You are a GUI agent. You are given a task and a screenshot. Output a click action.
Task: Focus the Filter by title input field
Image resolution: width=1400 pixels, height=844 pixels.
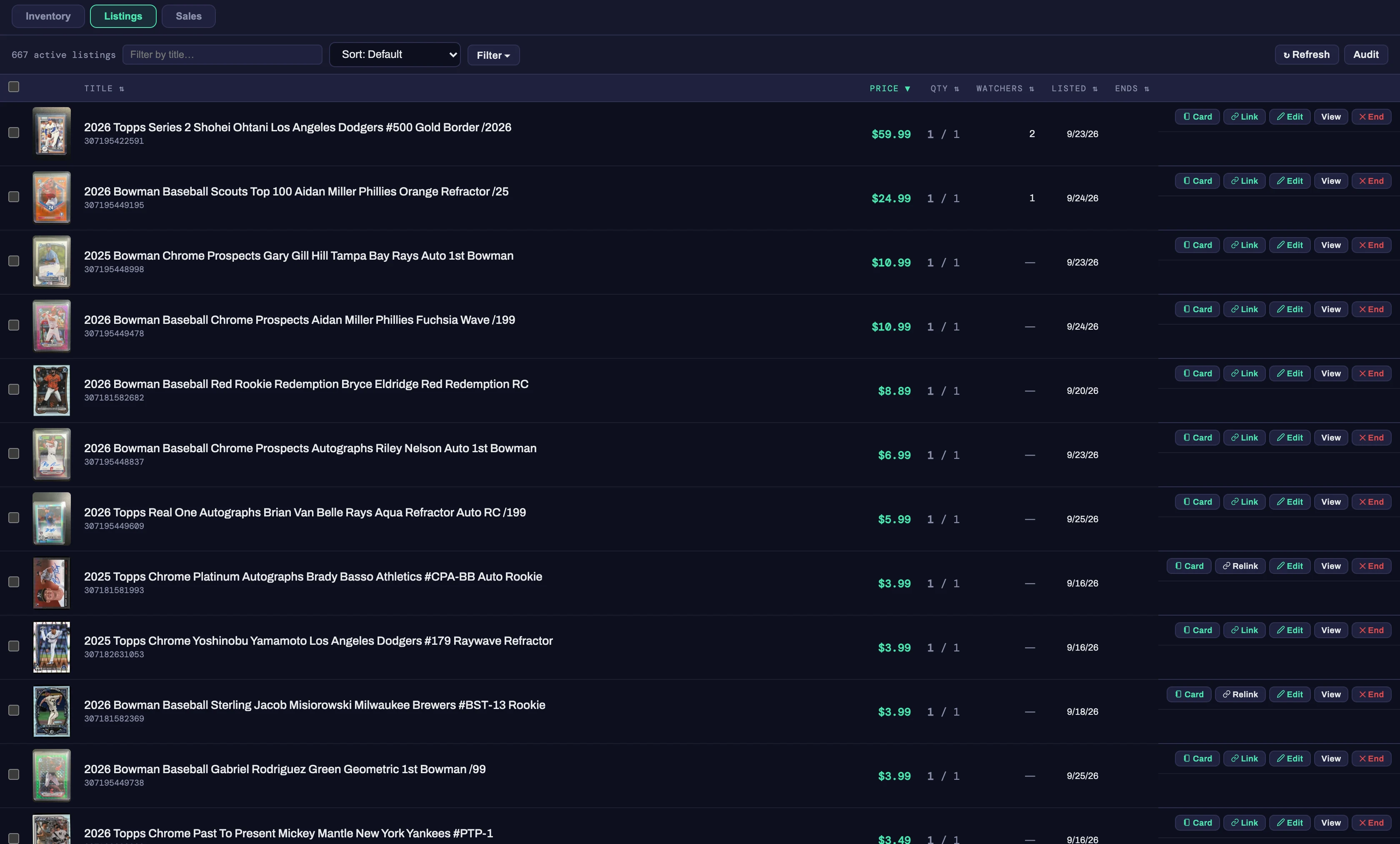(x=222, y=55)
